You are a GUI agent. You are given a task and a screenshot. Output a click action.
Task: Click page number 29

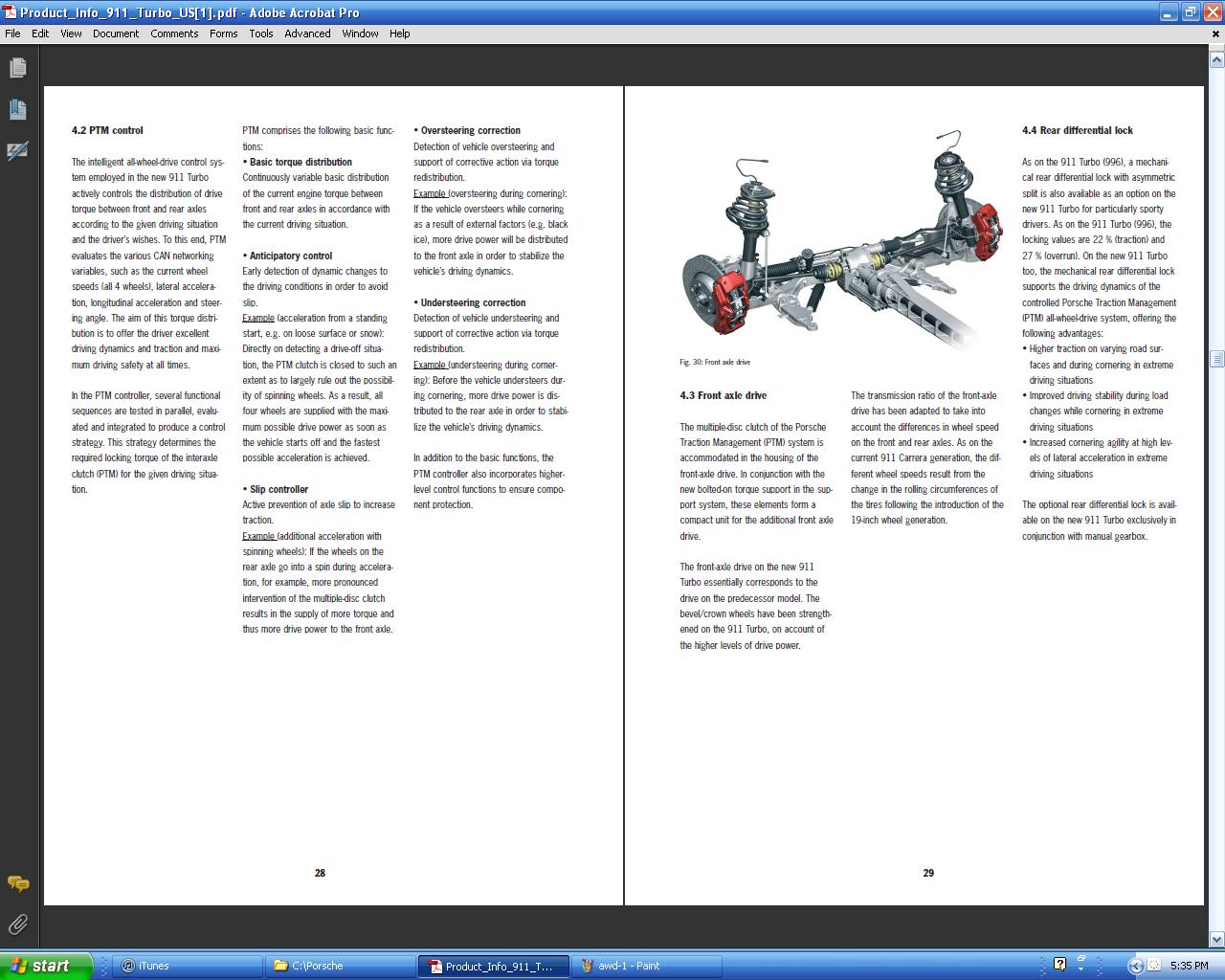(x=928, y=873)
